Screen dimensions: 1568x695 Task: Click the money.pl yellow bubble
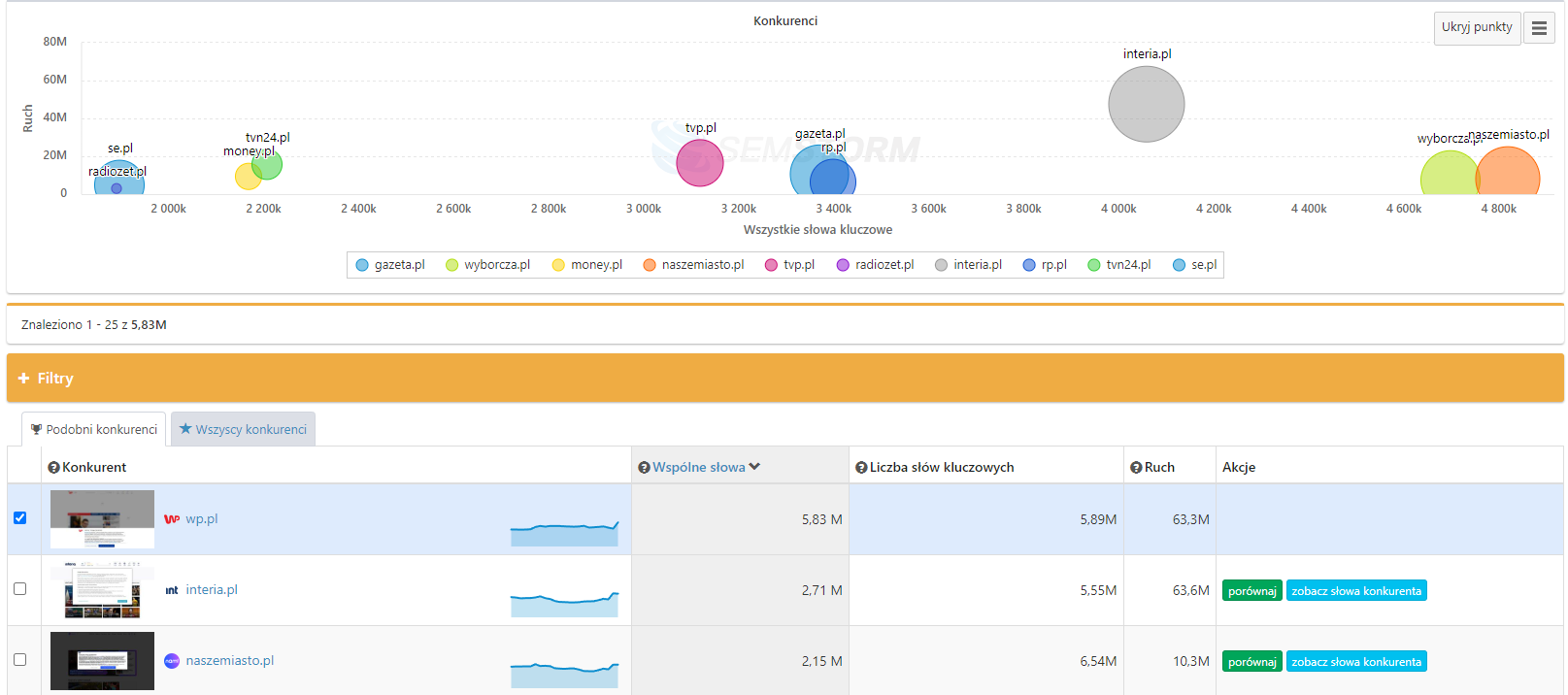click(247, 177)
